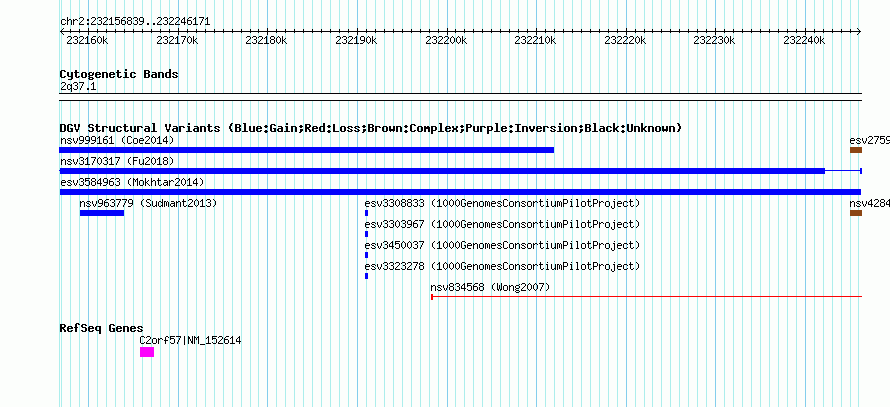Click the 232230k ruler tick label
The image size is (890, 407).
point(715,41)
